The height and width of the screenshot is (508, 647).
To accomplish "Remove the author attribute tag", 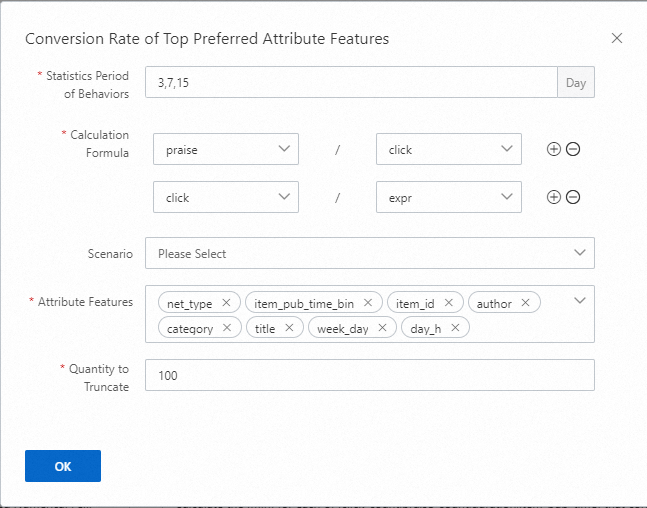I will pyautogui.click(x=525, y=303).
